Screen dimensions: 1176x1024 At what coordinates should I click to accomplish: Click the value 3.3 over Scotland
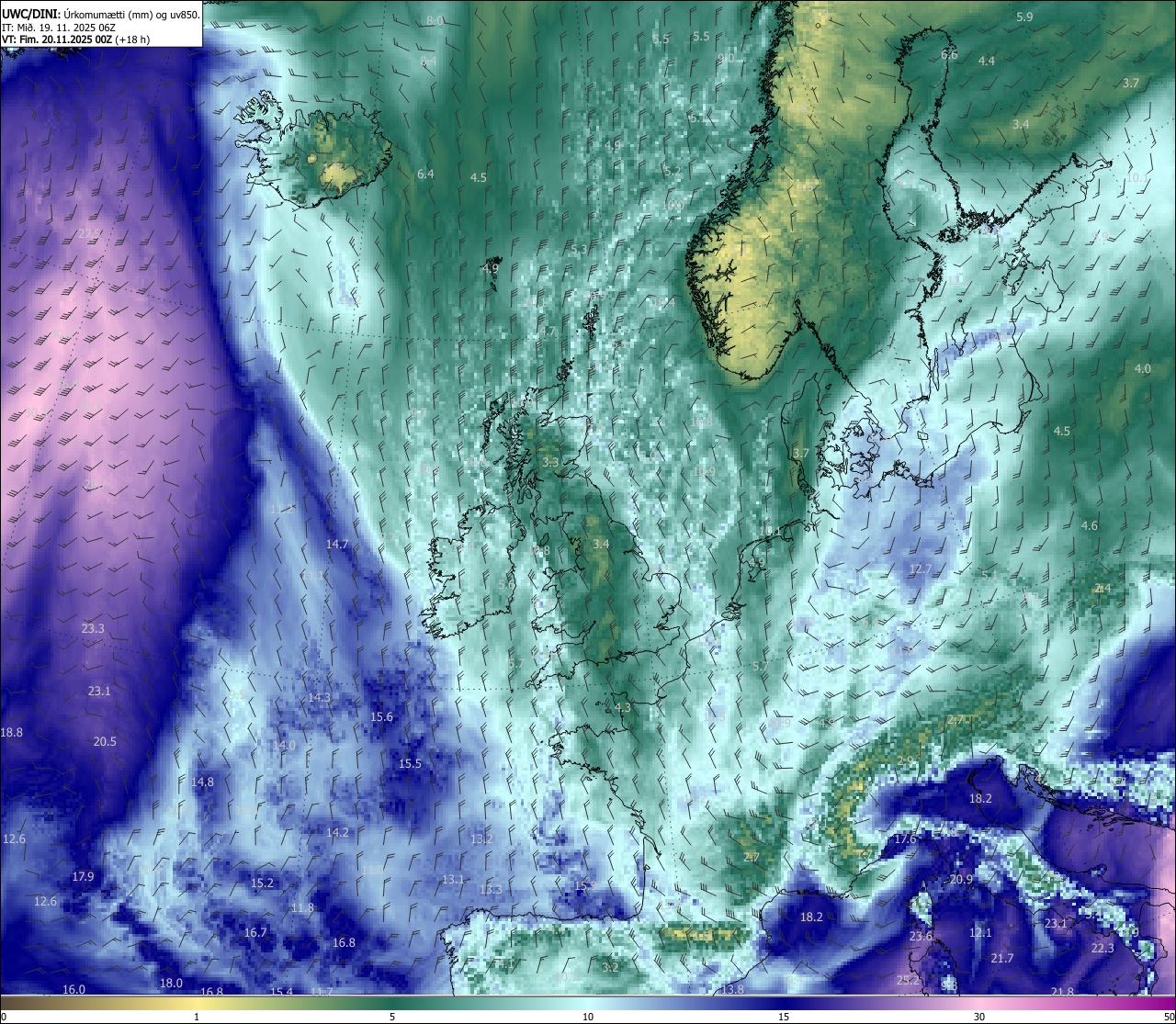550,462
